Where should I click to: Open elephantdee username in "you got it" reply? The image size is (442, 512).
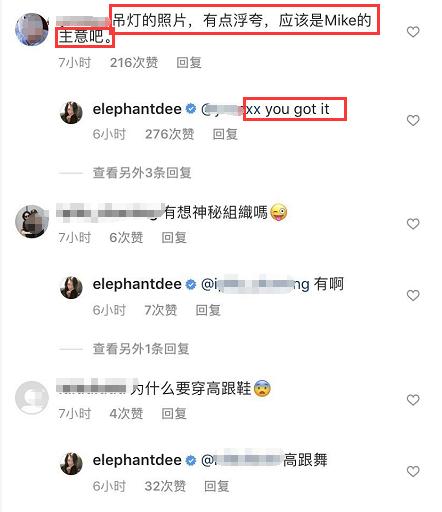pyautogui.click(x=137, y=109)
